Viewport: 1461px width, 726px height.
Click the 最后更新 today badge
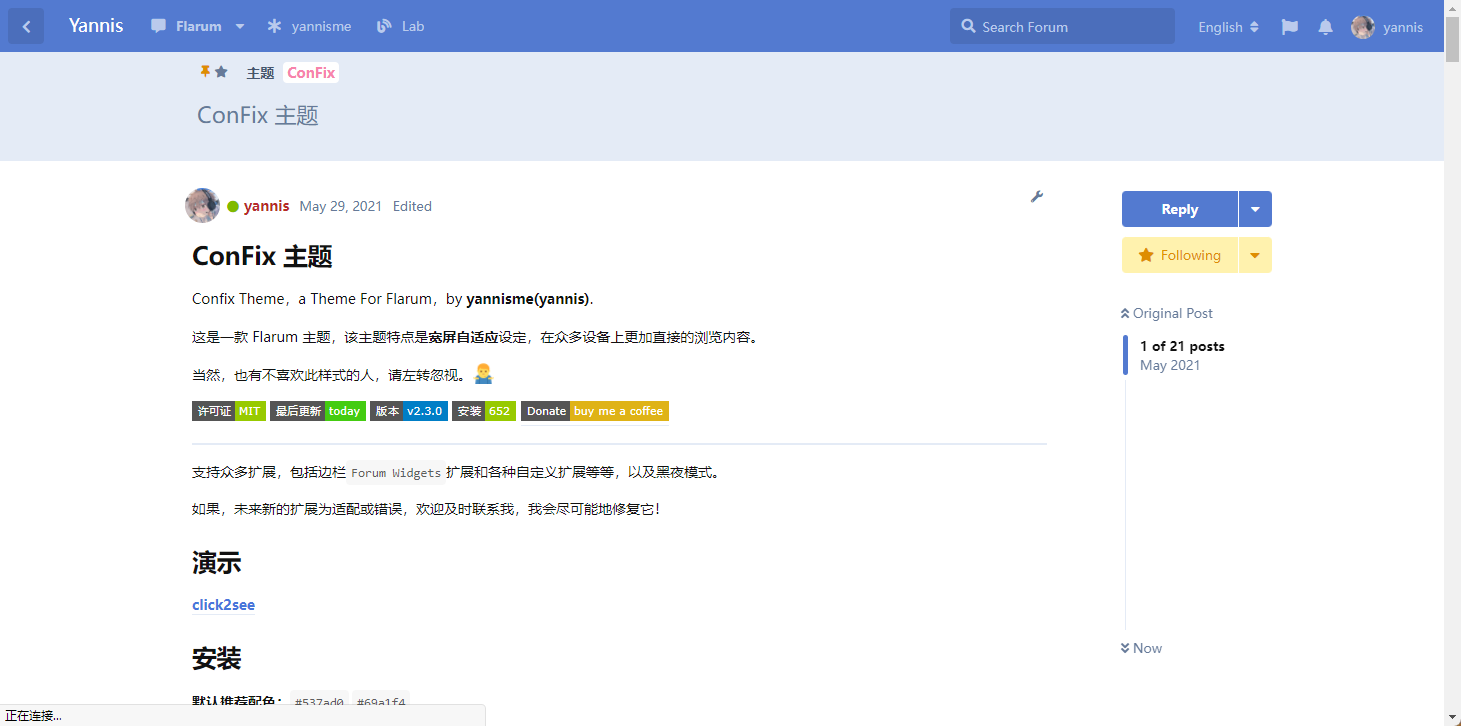coord(317,411)
